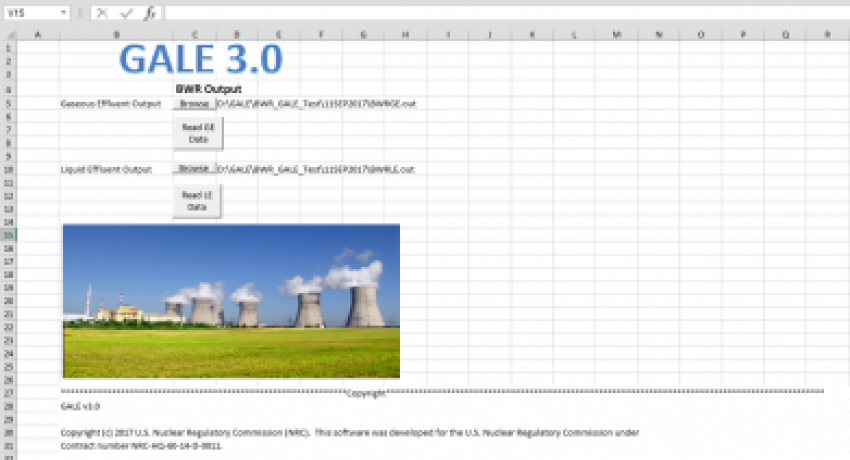Click the GALE v3.0 version text cell
The width and height of the screenshot is (850, 460).
[80, 406]
